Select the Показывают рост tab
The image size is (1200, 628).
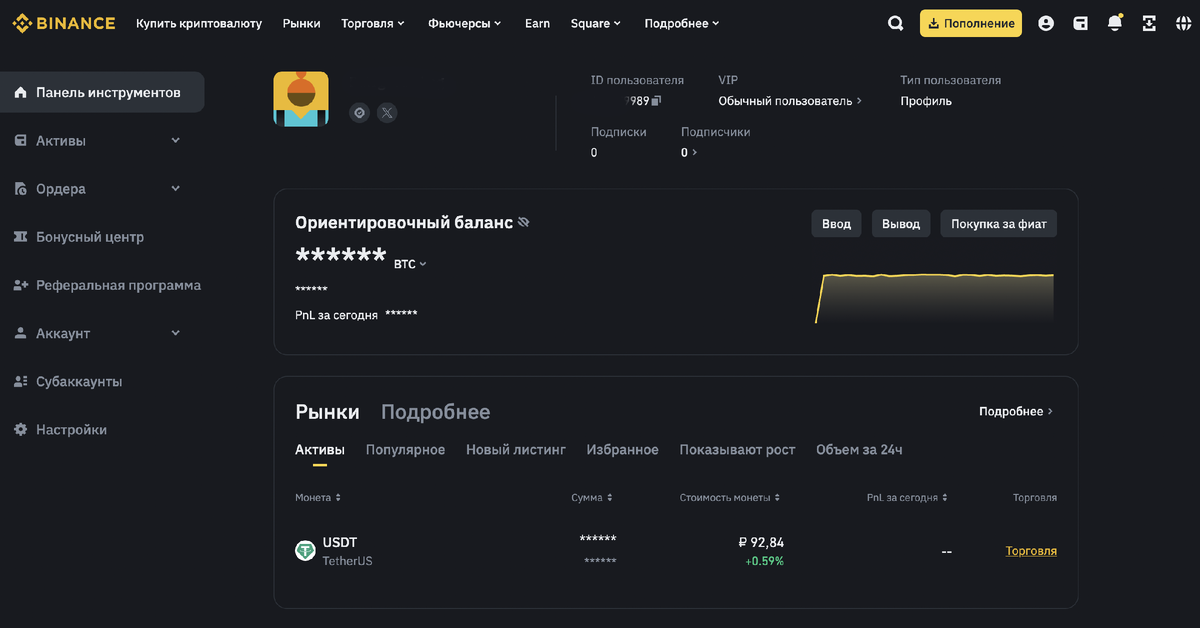(737, 450)
